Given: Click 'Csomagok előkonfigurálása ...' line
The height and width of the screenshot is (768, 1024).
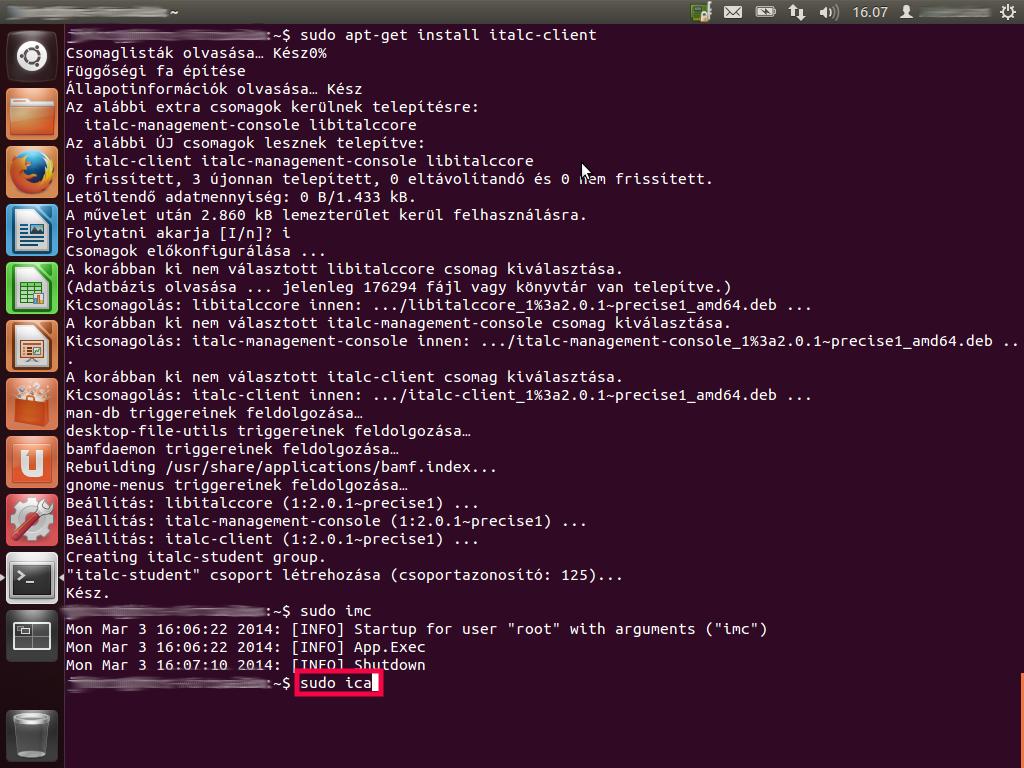Looking at the screenshot, I should (196, 251).
